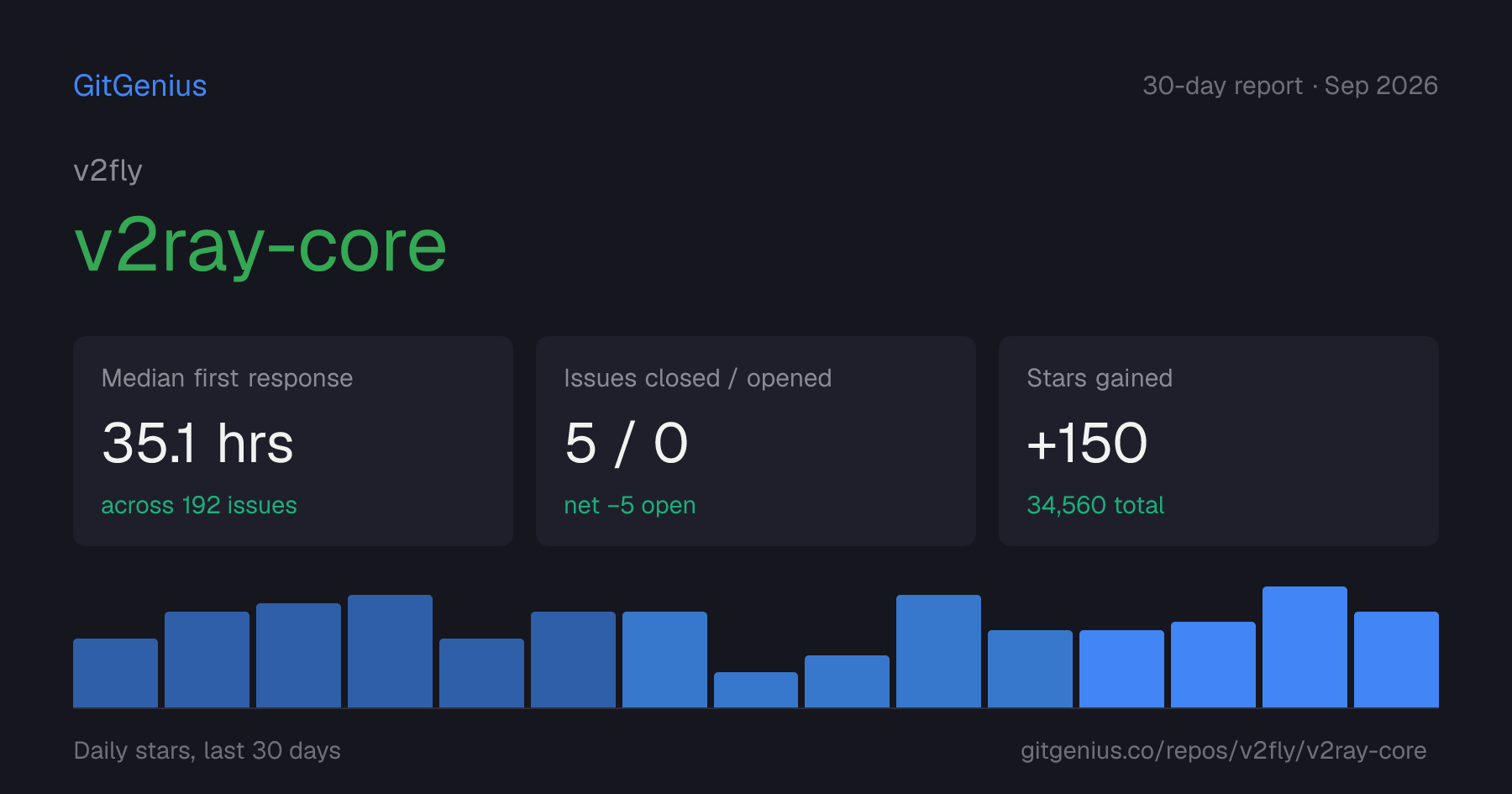Screen dimensions: 1512x794
Task: Select the last bar in daily stars chart
Action: (x=1396, y=660)
